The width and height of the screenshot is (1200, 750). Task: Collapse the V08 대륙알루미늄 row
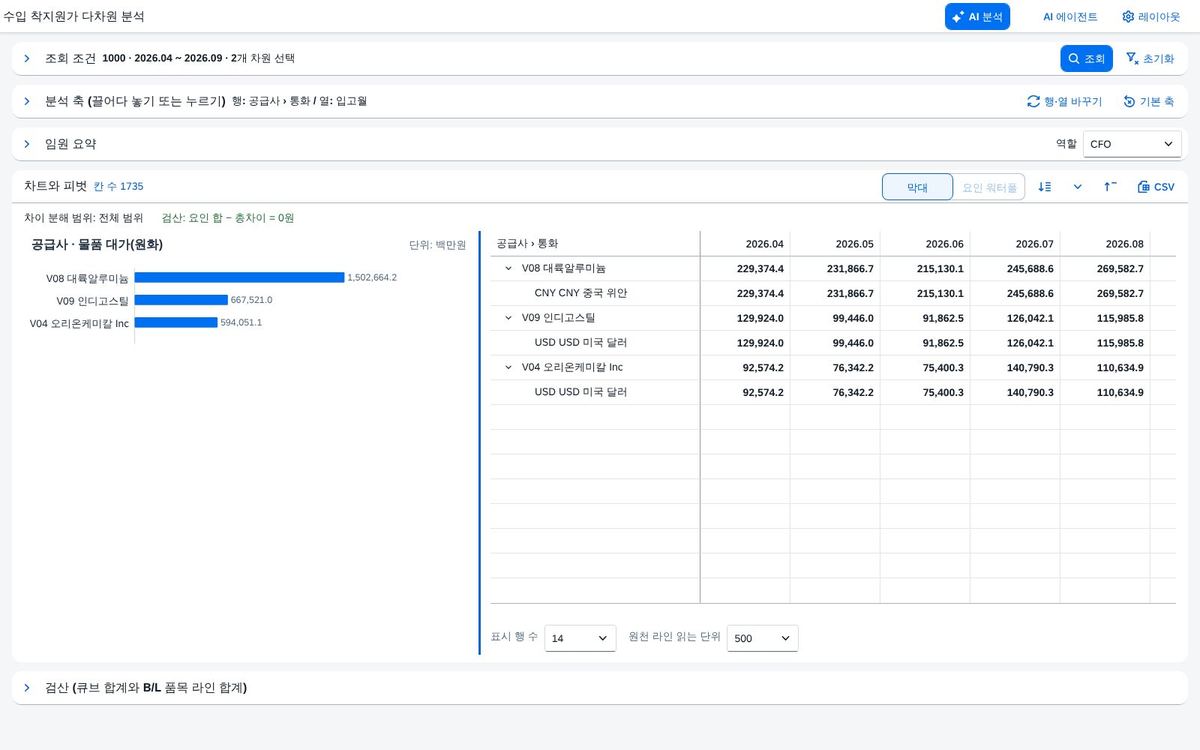(508, 269)
